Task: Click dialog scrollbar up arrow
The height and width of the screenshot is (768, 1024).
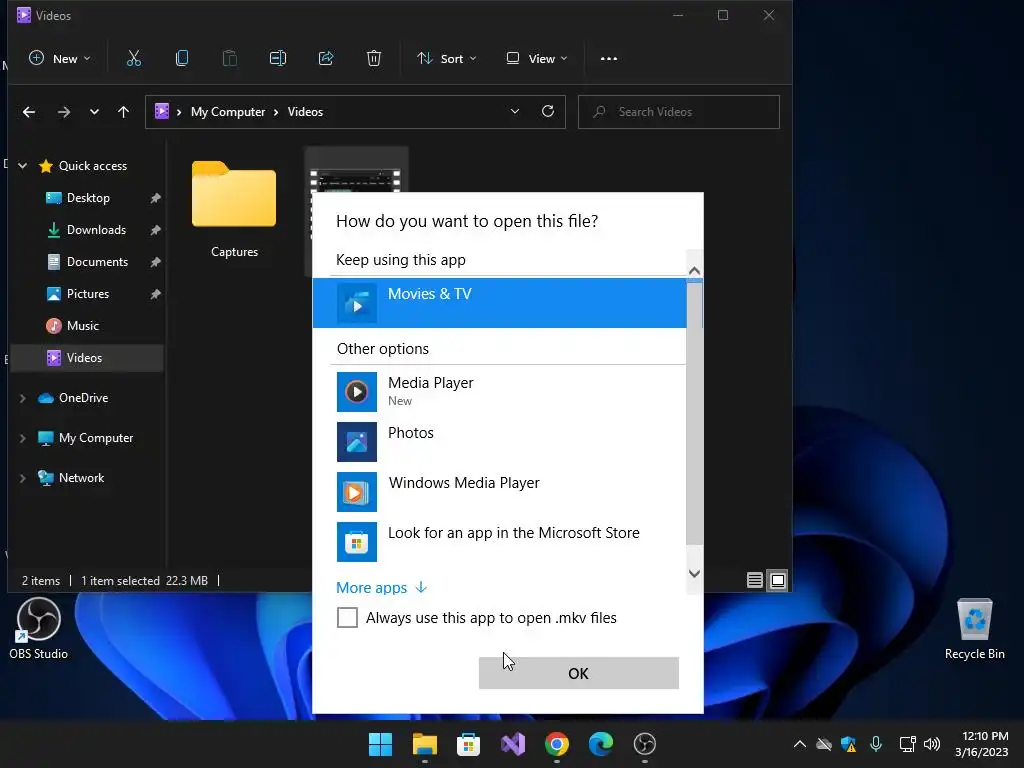Action: [x=694, y=270]
